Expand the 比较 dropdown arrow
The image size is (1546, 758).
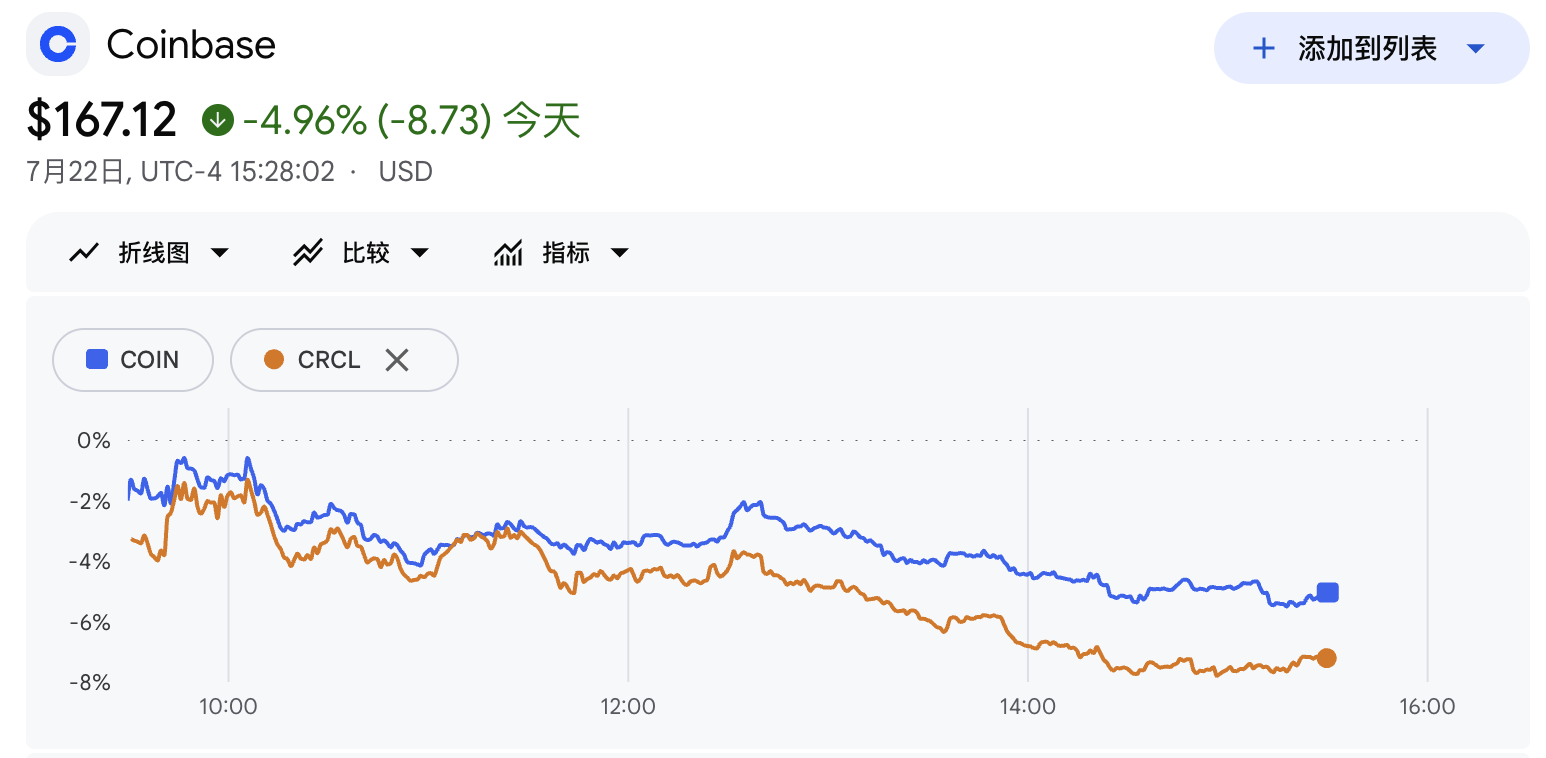[x=420, y=253]
